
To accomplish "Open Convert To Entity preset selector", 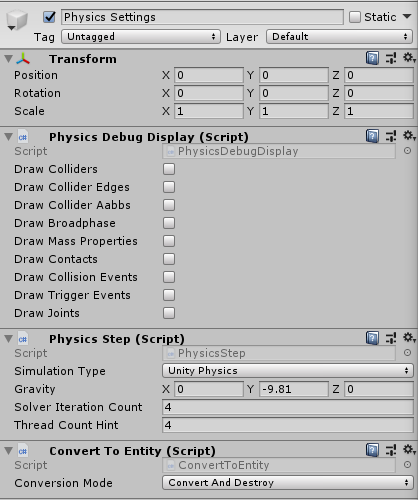I will pyautogui.click(x=391, y=450).
